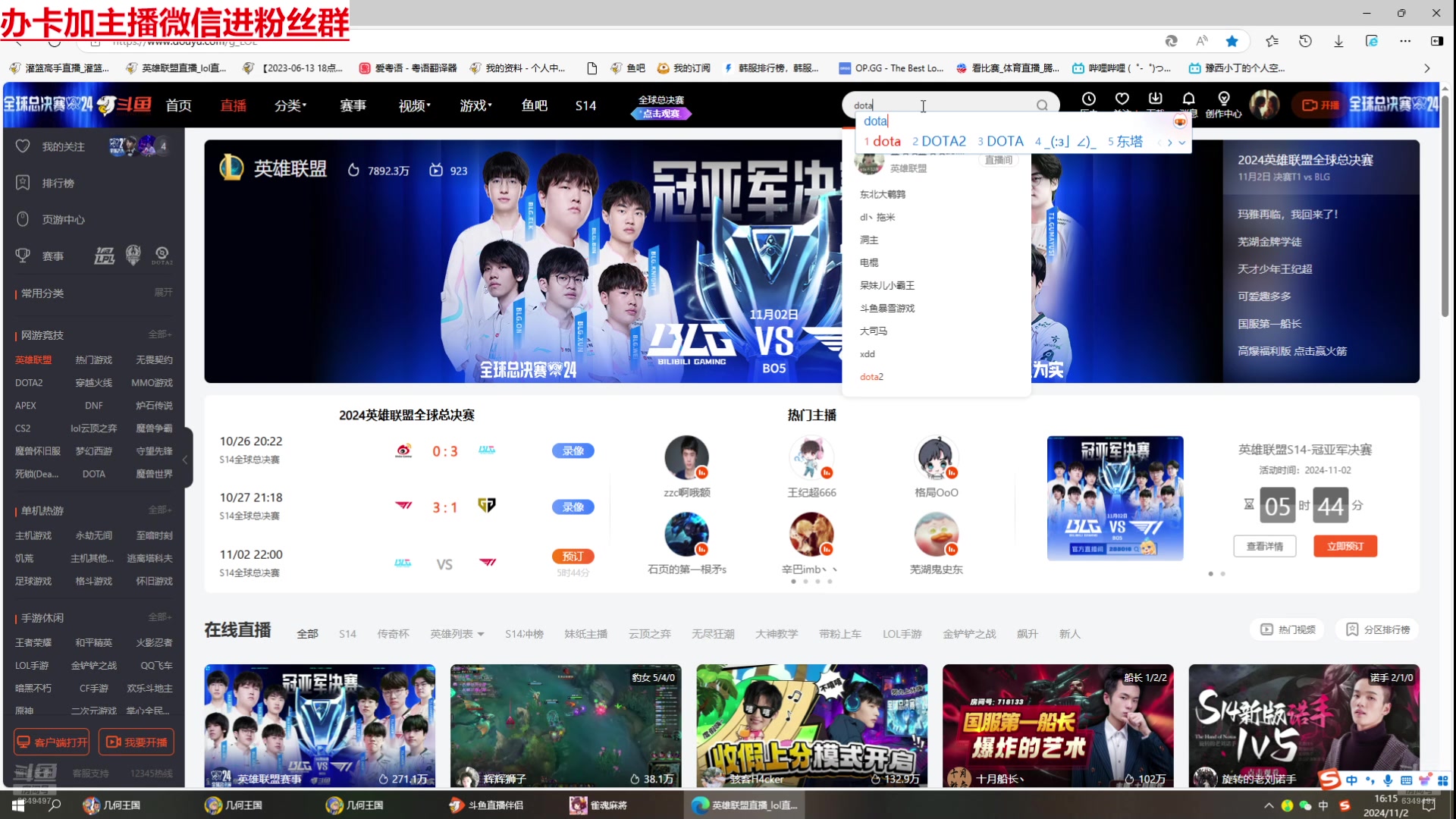Screen dimensions: 1456x819
Task: Click 客户端打开 in the sidebar
Action: tap(52, 742)
